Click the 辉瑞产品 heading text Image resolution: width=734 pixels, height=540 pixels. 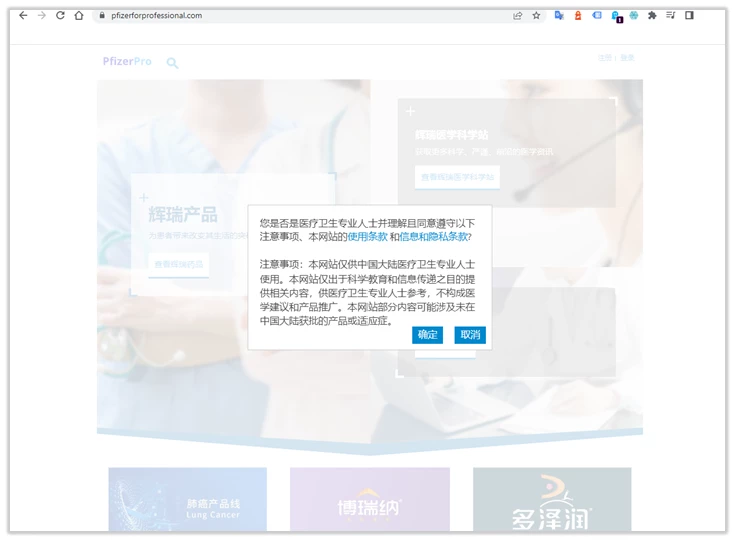tap(183, 215)
